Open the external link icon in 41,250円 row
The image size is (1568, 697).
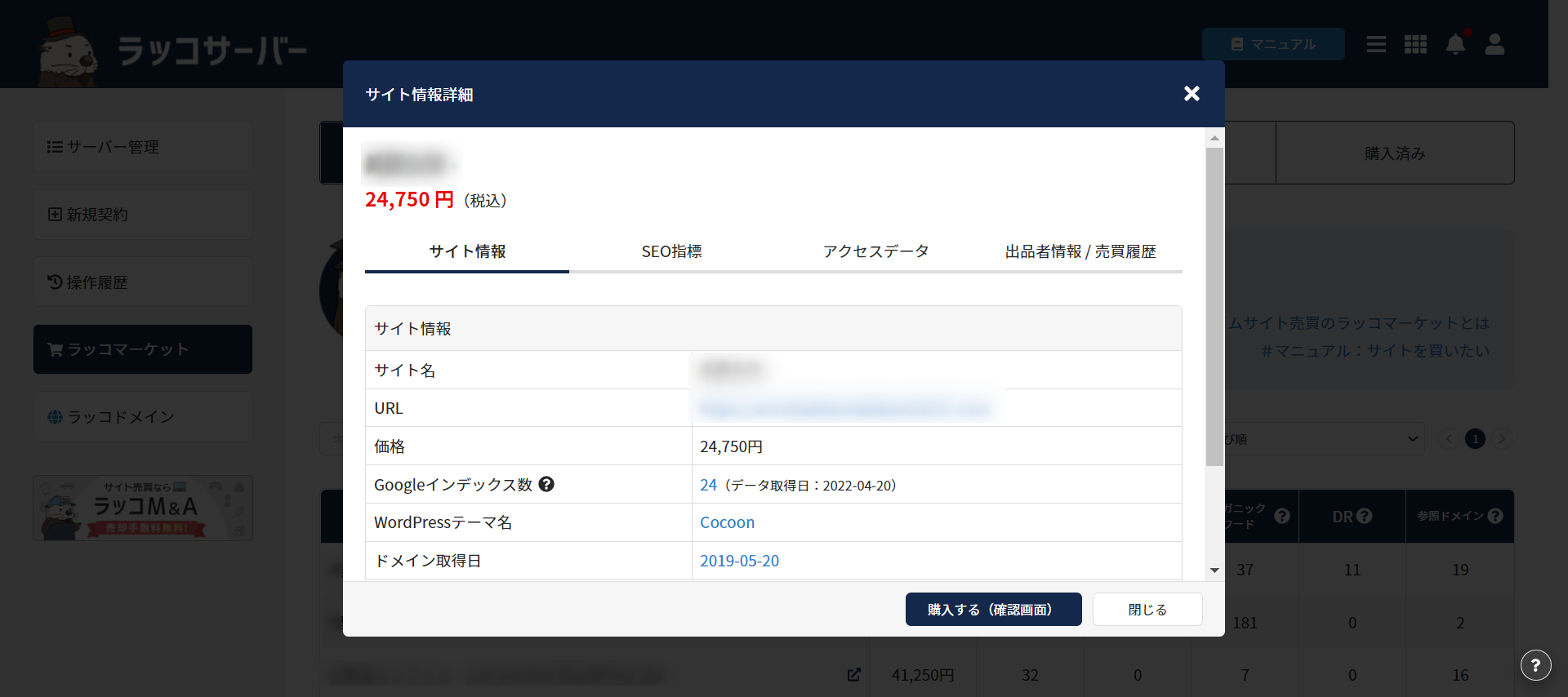(853, 675)
